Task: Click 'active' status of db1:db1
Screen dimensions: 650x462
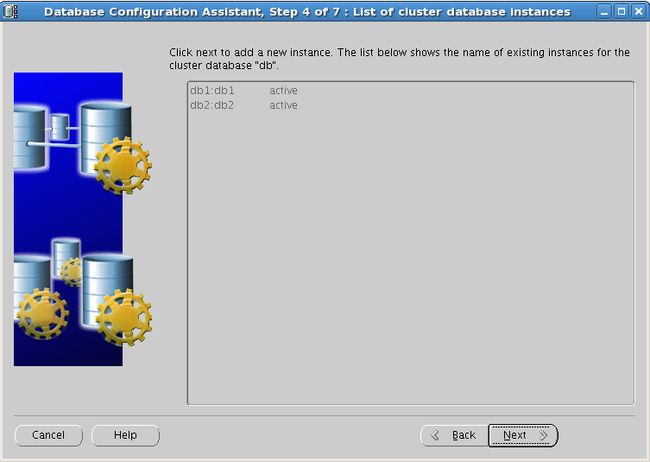Action: [x=284, y=90]
